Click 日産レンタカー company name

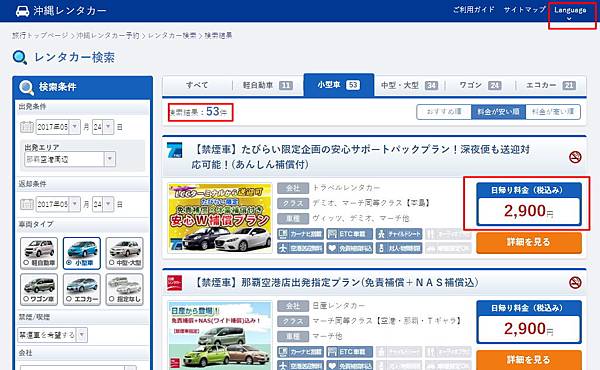pyautogui.click(x=339, y=306)
